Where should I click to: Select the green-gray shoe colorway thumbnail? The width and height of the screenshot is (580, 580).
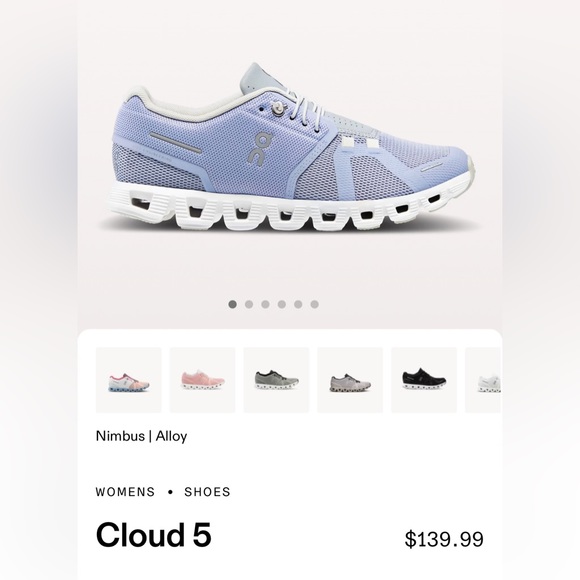[276, 380]
